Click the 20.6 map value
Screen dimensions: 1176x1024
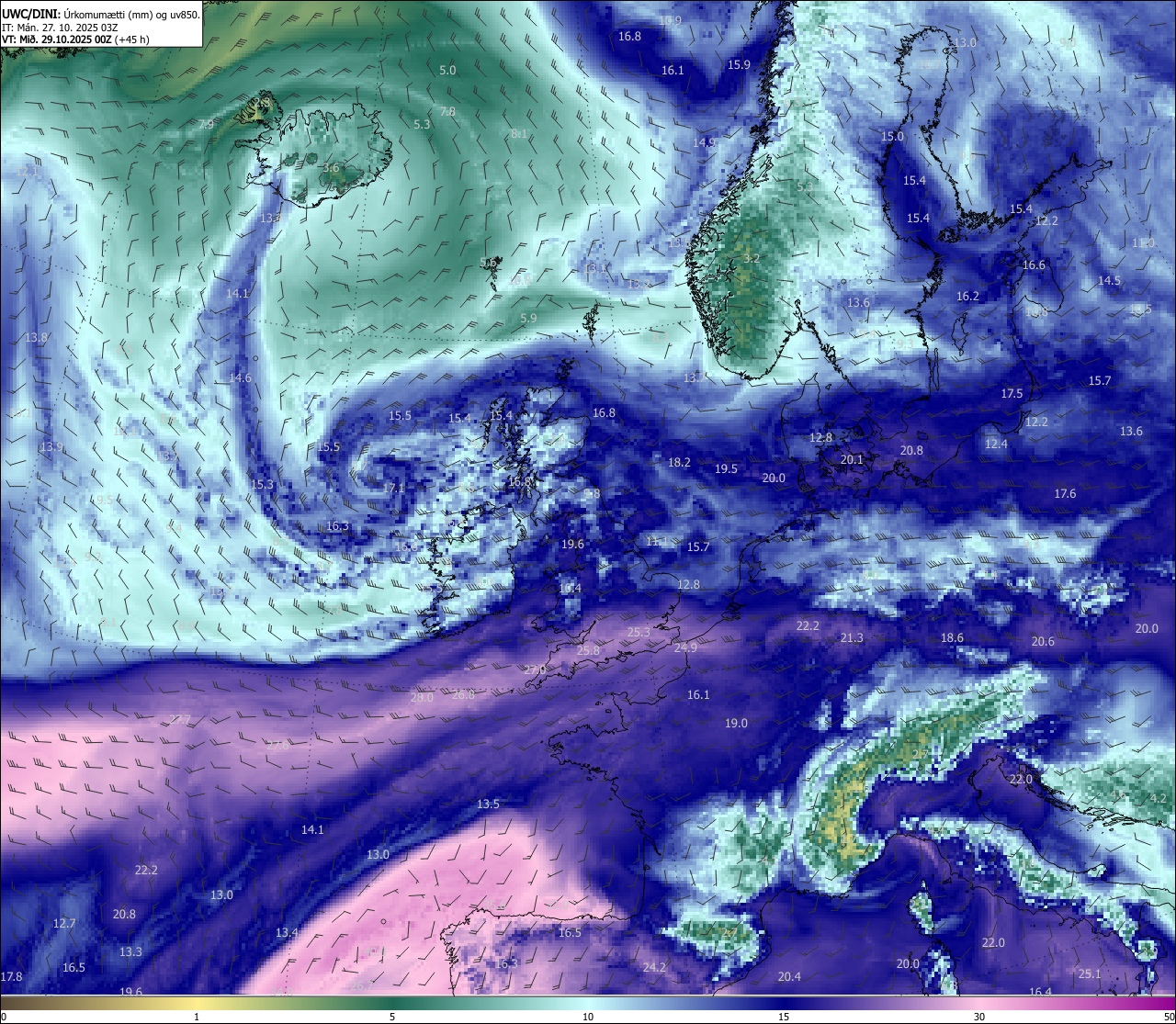(x=1043, y=641)
